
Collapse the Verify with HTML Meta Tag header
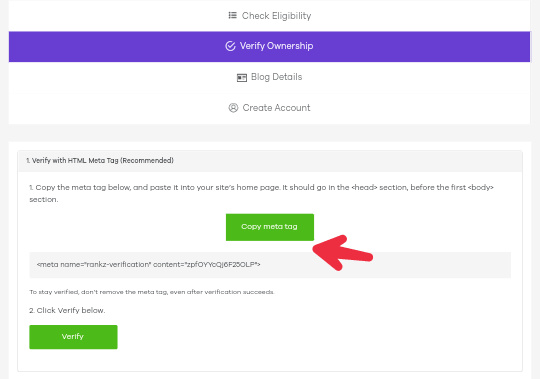click(270, 161)
